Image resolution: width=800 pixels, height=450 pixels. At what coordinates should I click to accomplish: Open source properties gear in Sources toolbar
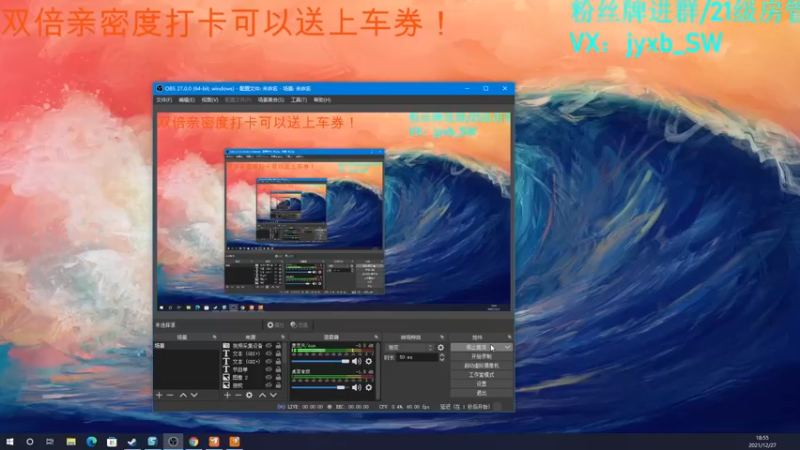click(x=249, y=395)
